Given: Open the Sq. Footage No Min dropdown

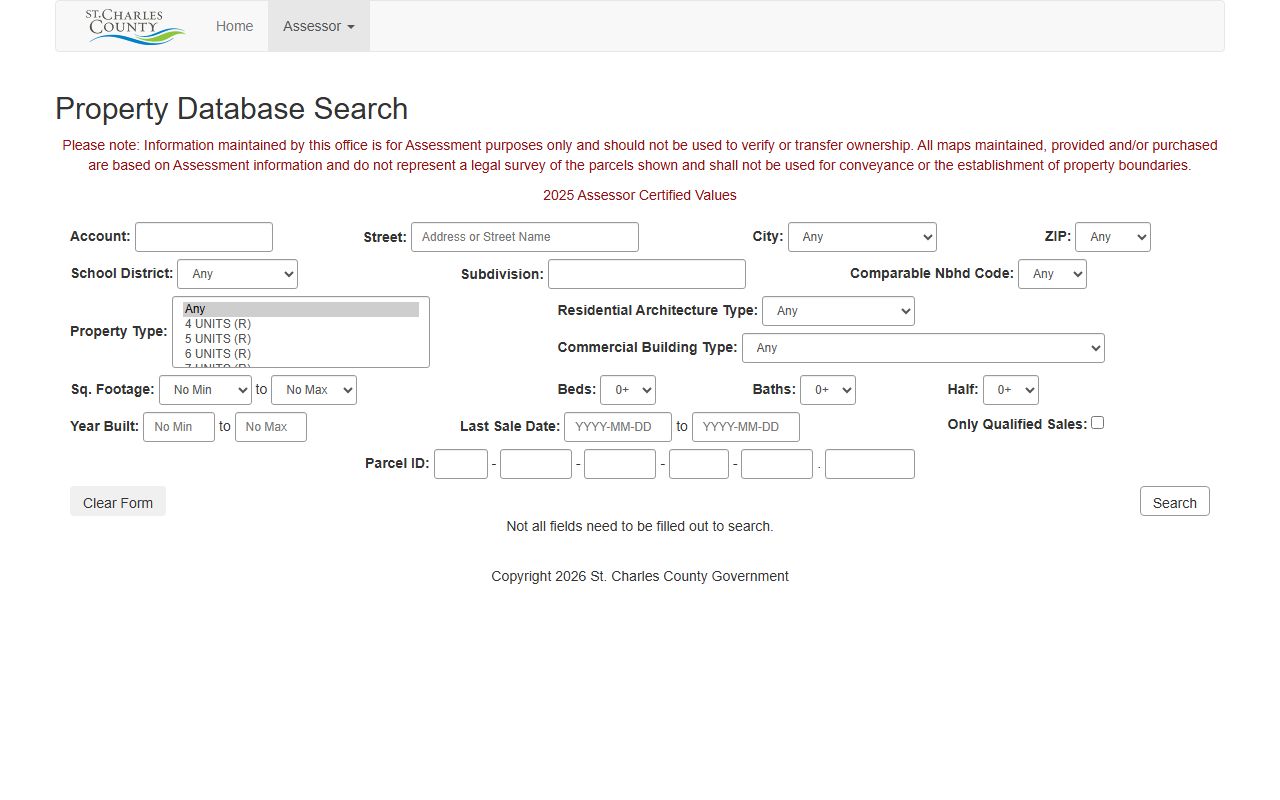Looking at the screenshot, I should [x=205, y=390].
